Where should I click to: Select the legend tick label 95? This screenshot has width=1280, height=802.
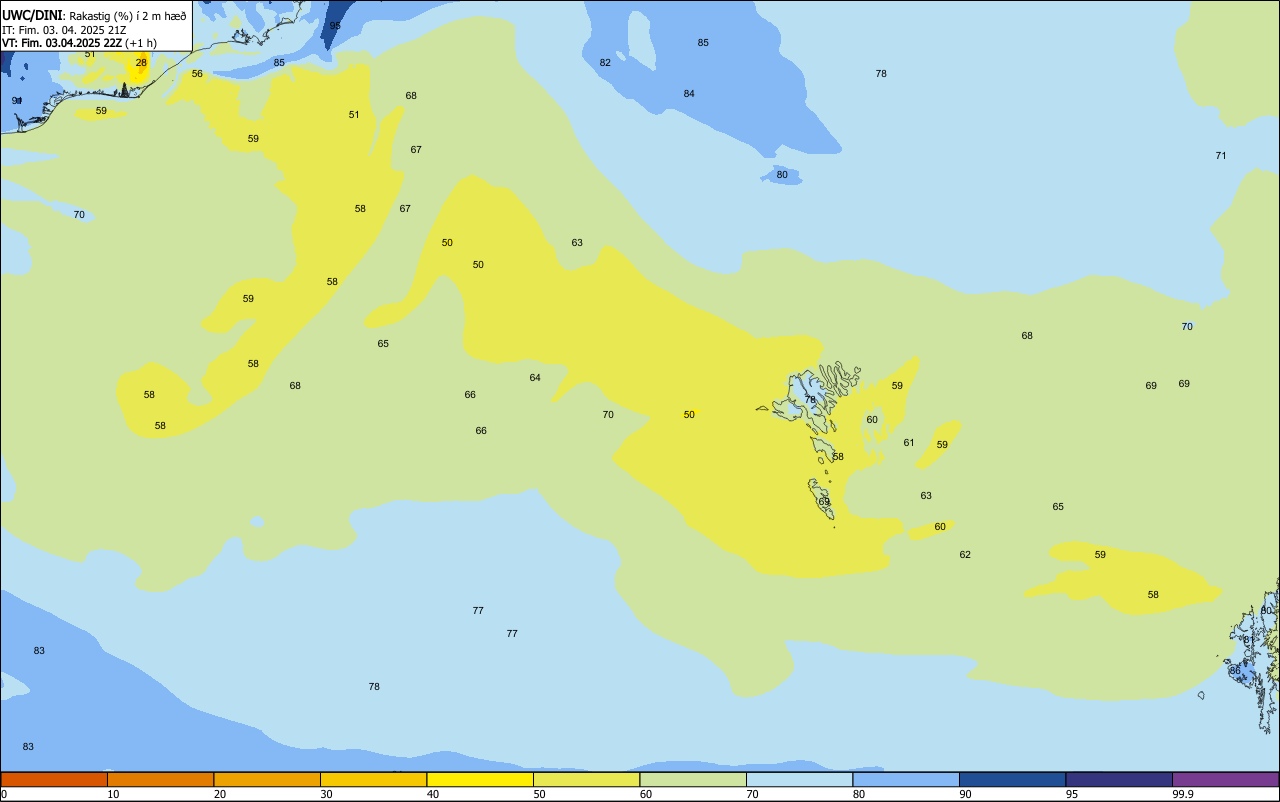pyautogui.click(x=1072, y=794)
